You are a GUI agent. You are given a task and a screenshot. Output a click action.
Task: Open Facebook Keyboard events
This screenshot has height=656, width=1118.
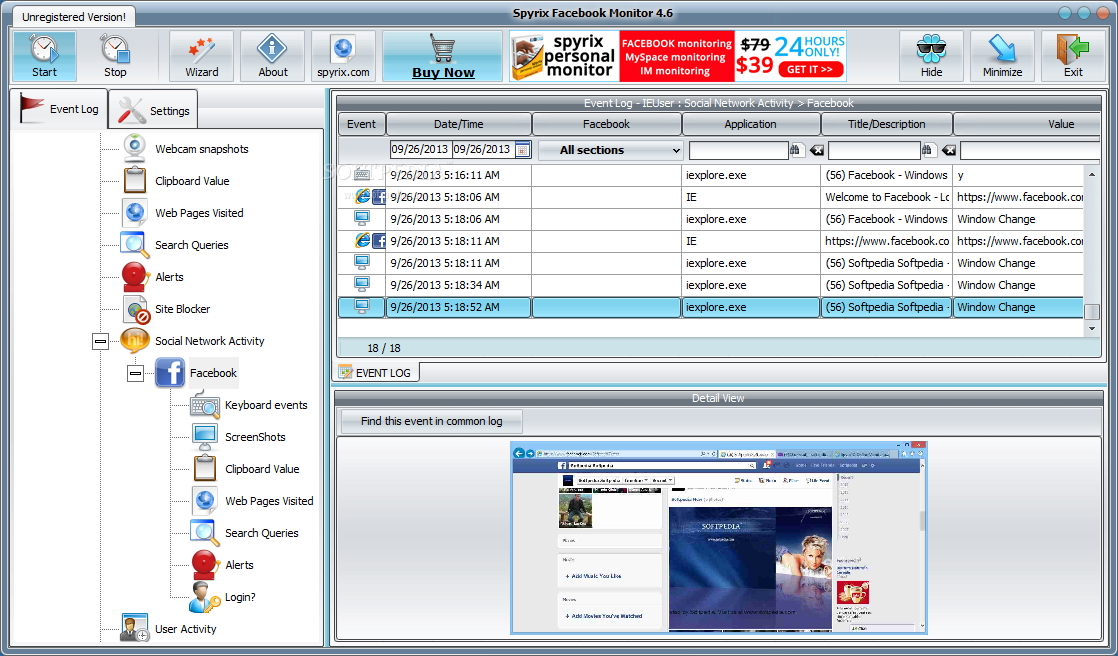266,405
